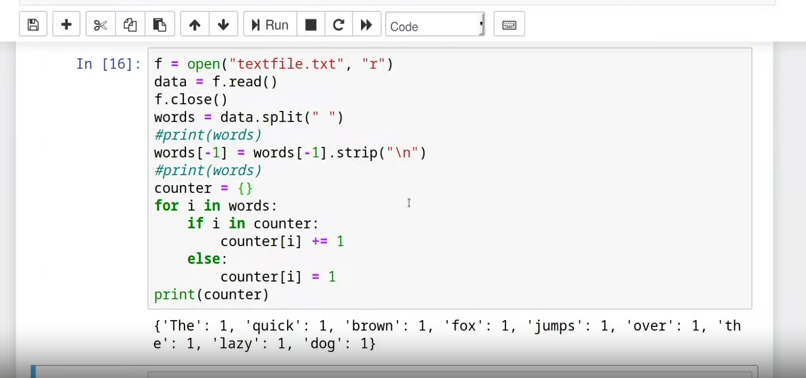Click the print(counter) line
806x378 pixels.
click(x=211, y=294)
